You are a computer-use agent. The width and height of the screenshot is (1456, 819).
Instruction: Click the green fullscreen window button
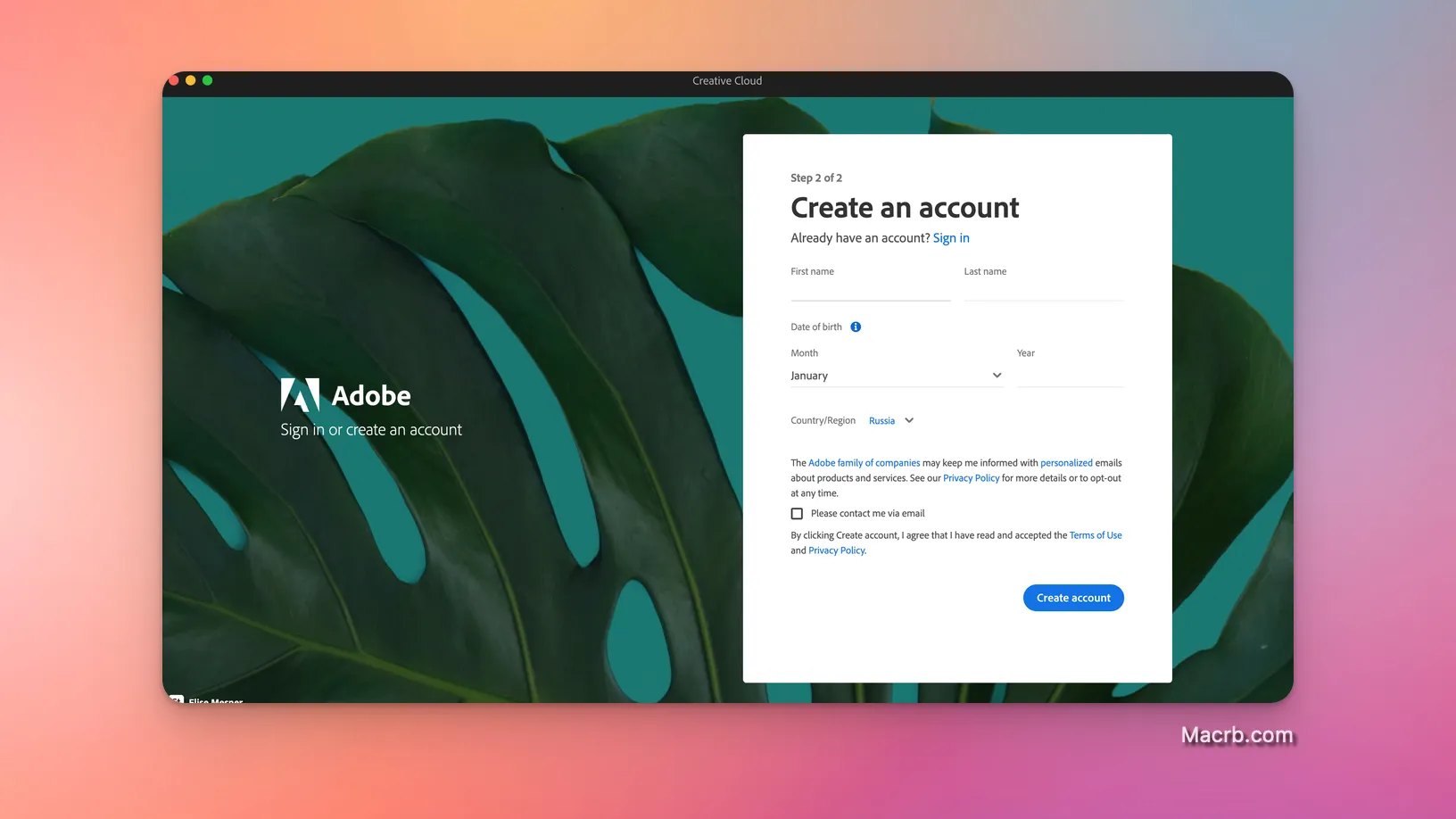[x=207, y=80]
